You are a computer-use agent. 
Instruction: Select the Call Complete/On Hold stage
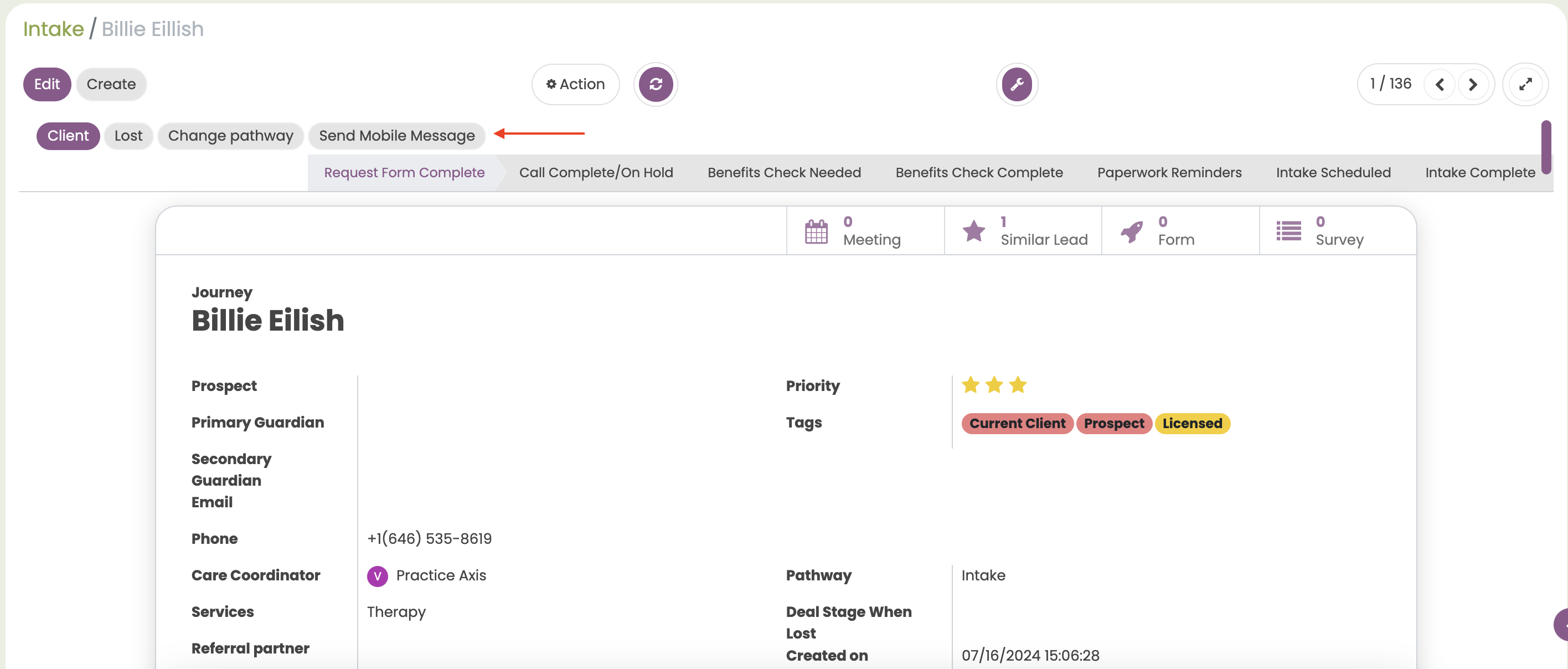[x=596, y=173]
